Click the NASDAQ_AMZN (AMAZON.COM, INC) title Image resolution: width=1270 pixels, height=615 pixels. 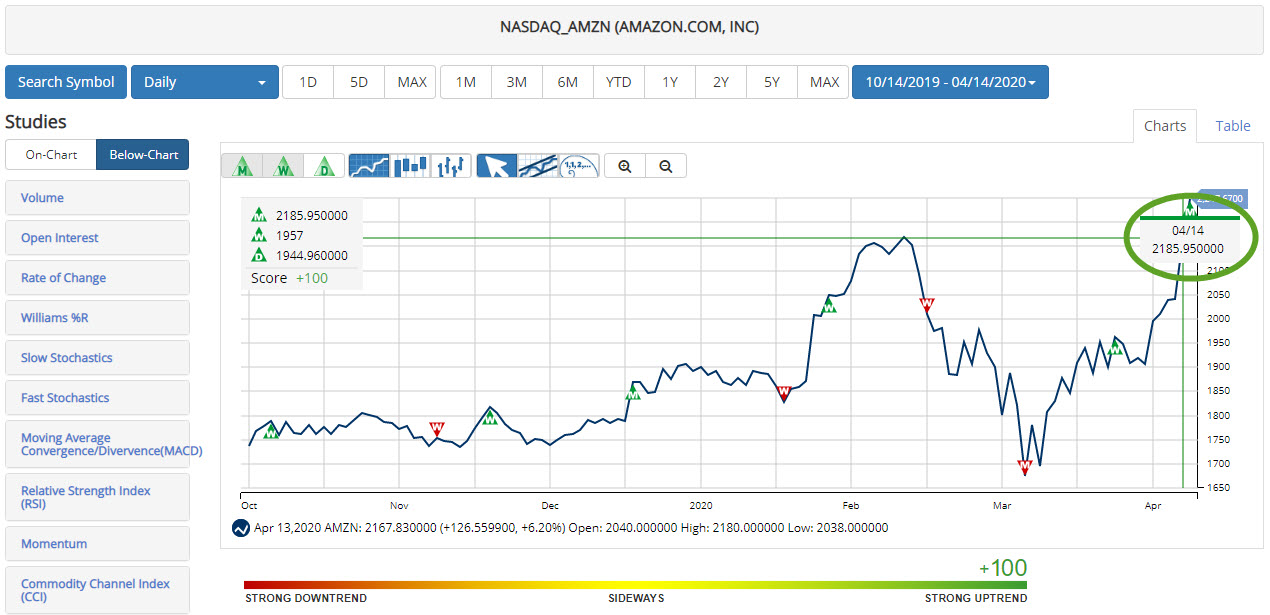[x=629, y=27]
